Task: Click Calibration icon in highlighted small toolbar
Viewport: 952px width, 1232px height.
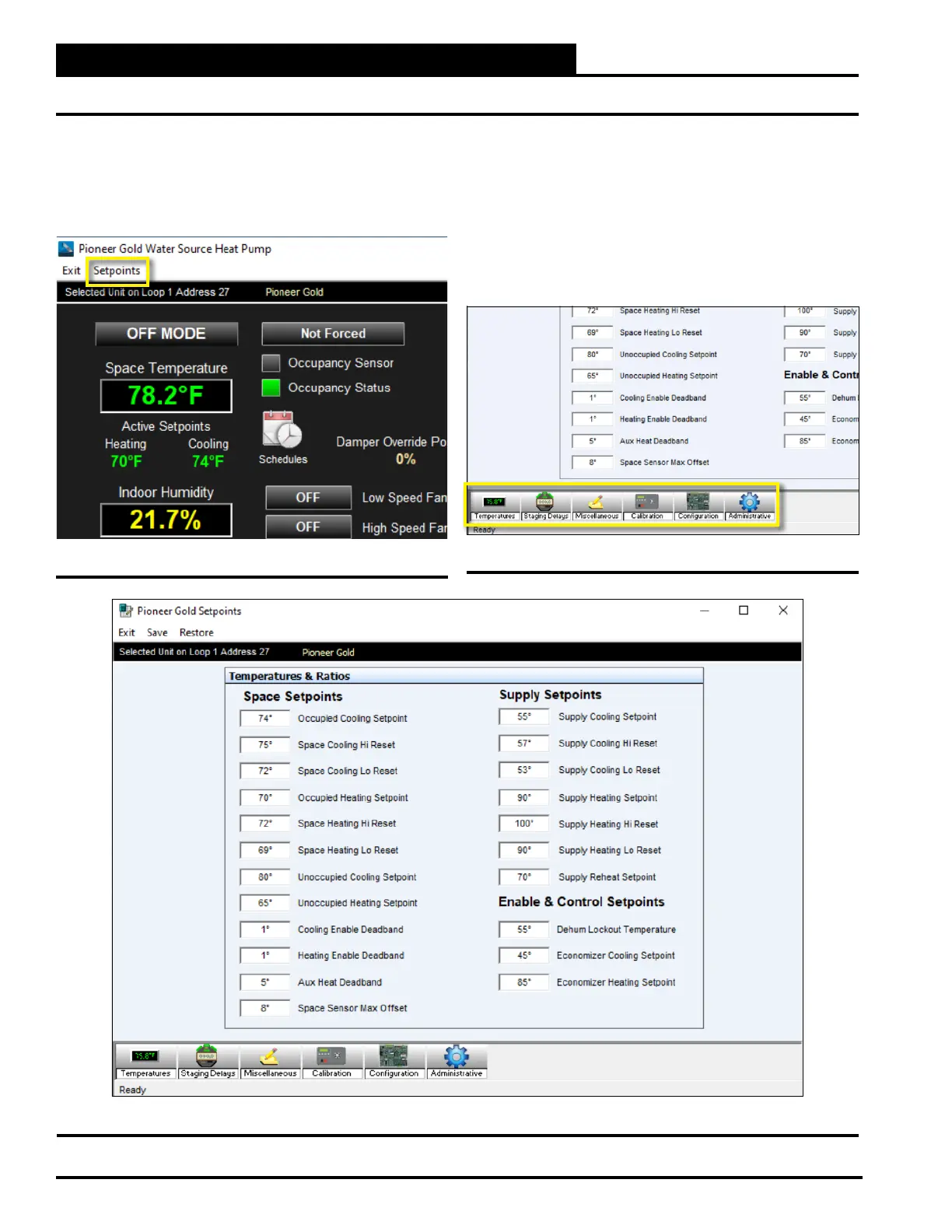Action: pos(647,506)
